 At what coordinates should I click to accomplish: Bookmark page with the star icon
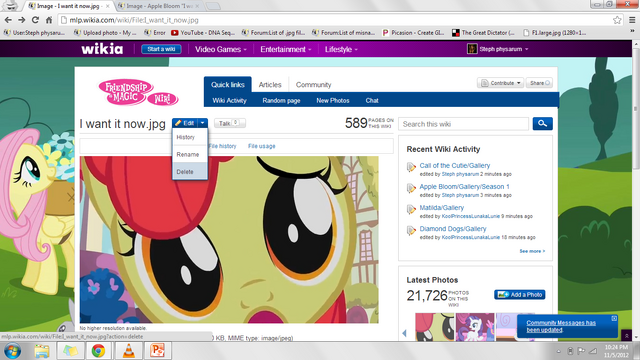pyautogui.click(x=617, y=20)
